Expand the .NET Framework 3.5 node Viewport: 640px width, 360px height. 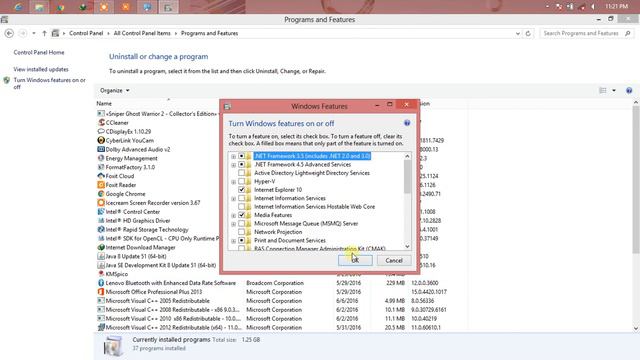point(233,156)
